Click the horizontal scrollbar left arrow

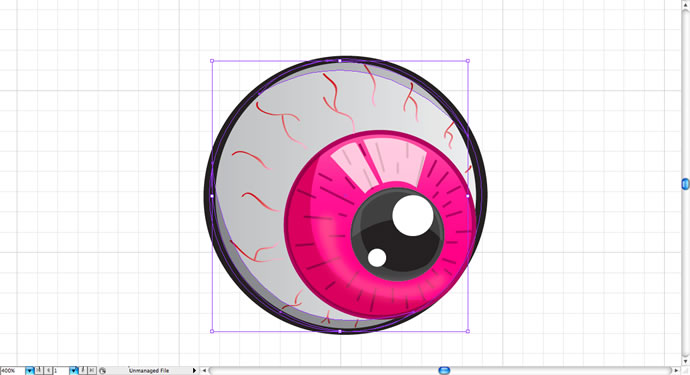point(204,371)
